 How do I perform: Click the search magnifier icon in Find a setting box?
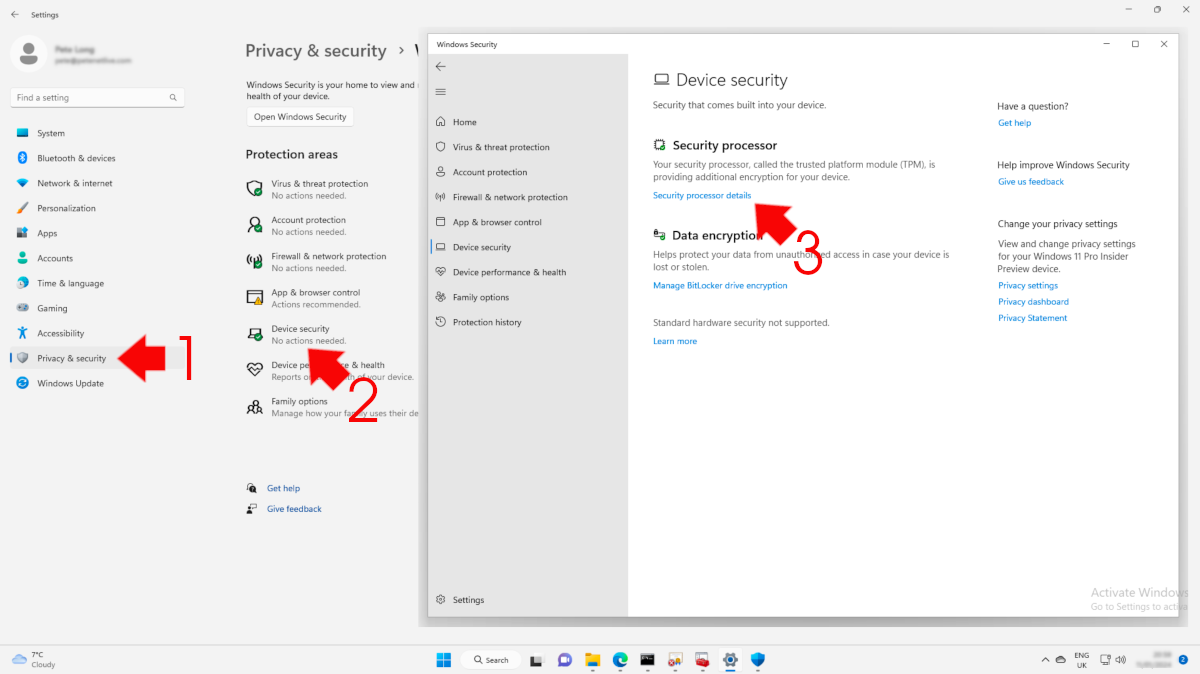click(173, 98)
